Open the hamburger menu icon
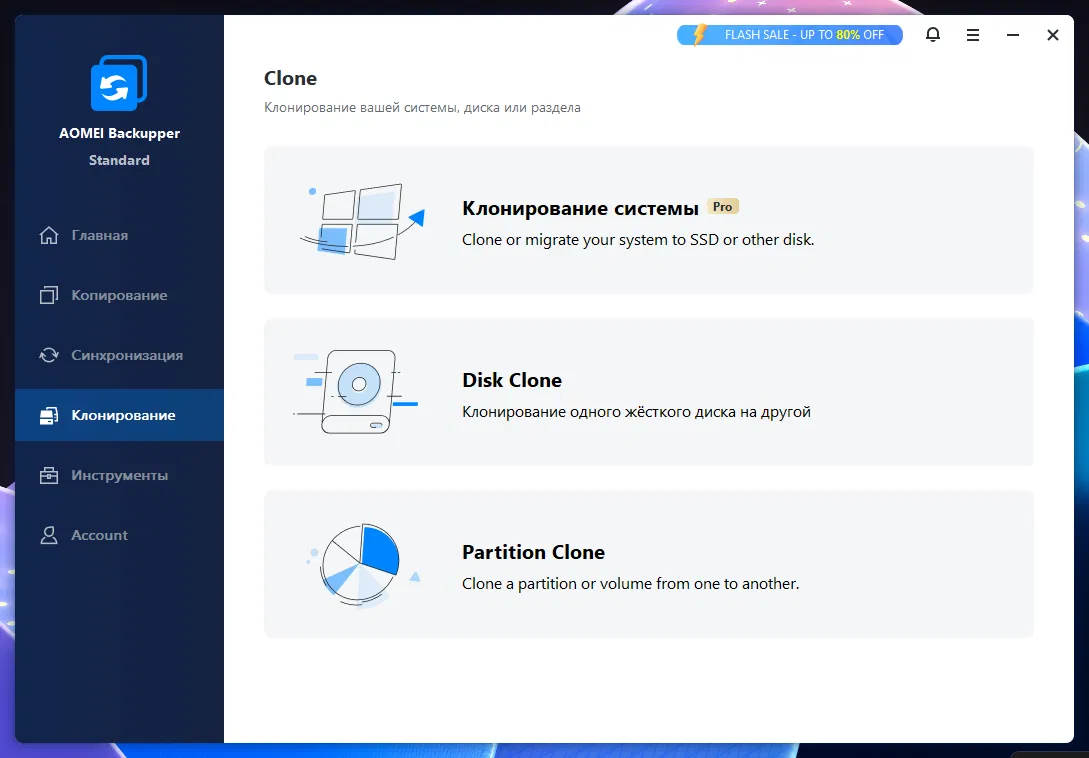 pyautogui.click(x=973, y=35)
